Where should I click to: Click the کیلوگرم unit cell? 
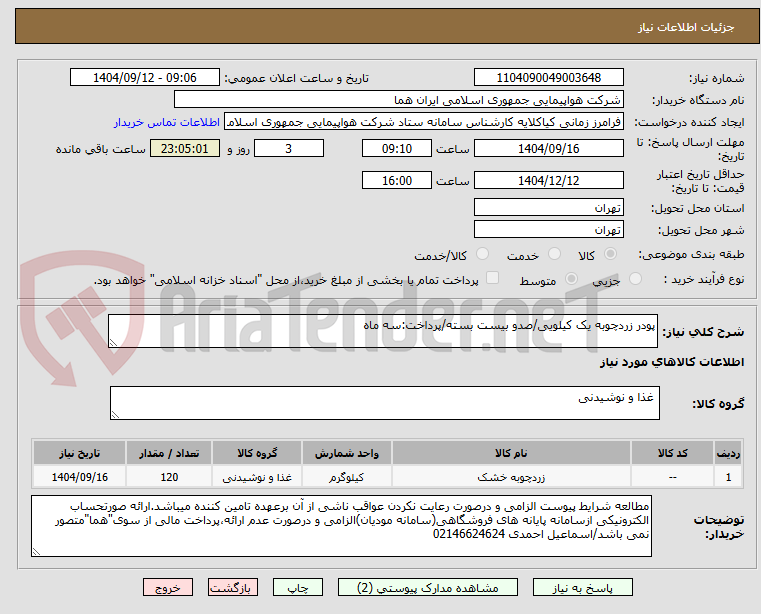347,477
